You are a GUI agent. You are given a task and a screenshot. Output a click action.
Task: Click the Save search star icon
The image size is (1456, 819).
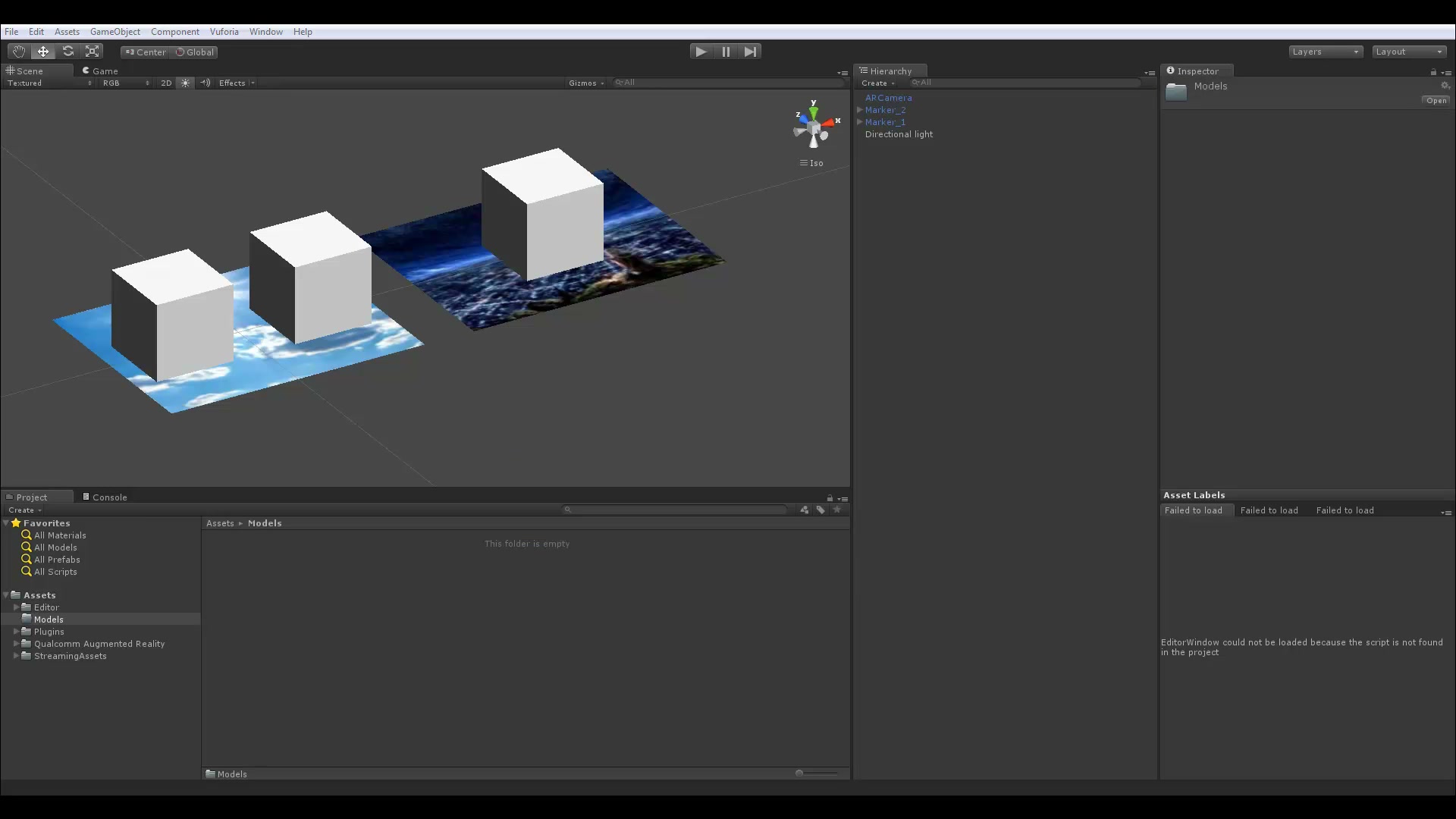pos(837,510)
